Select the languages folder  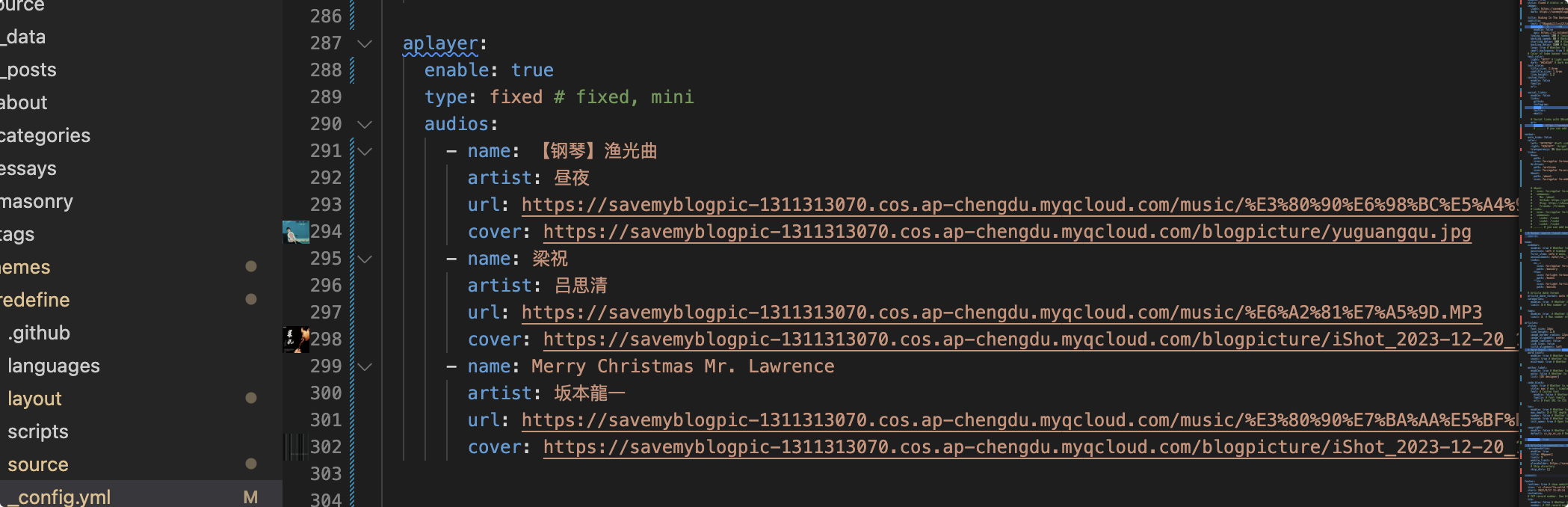(54, 366)
